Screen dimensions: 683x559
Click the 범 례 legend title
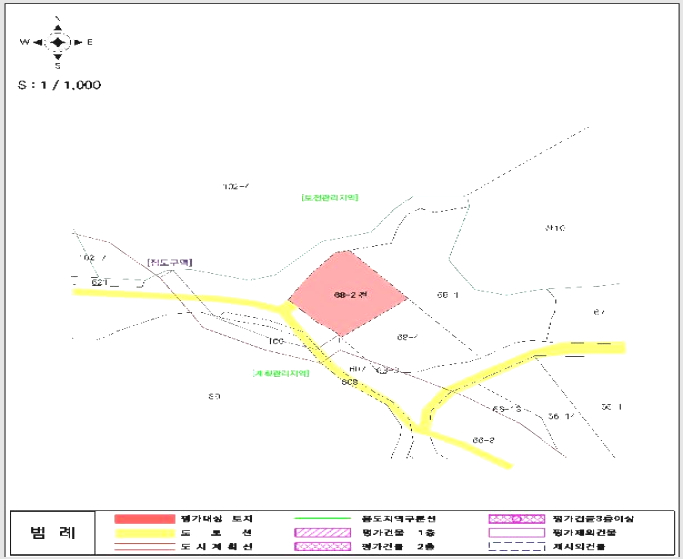(53, 532)
